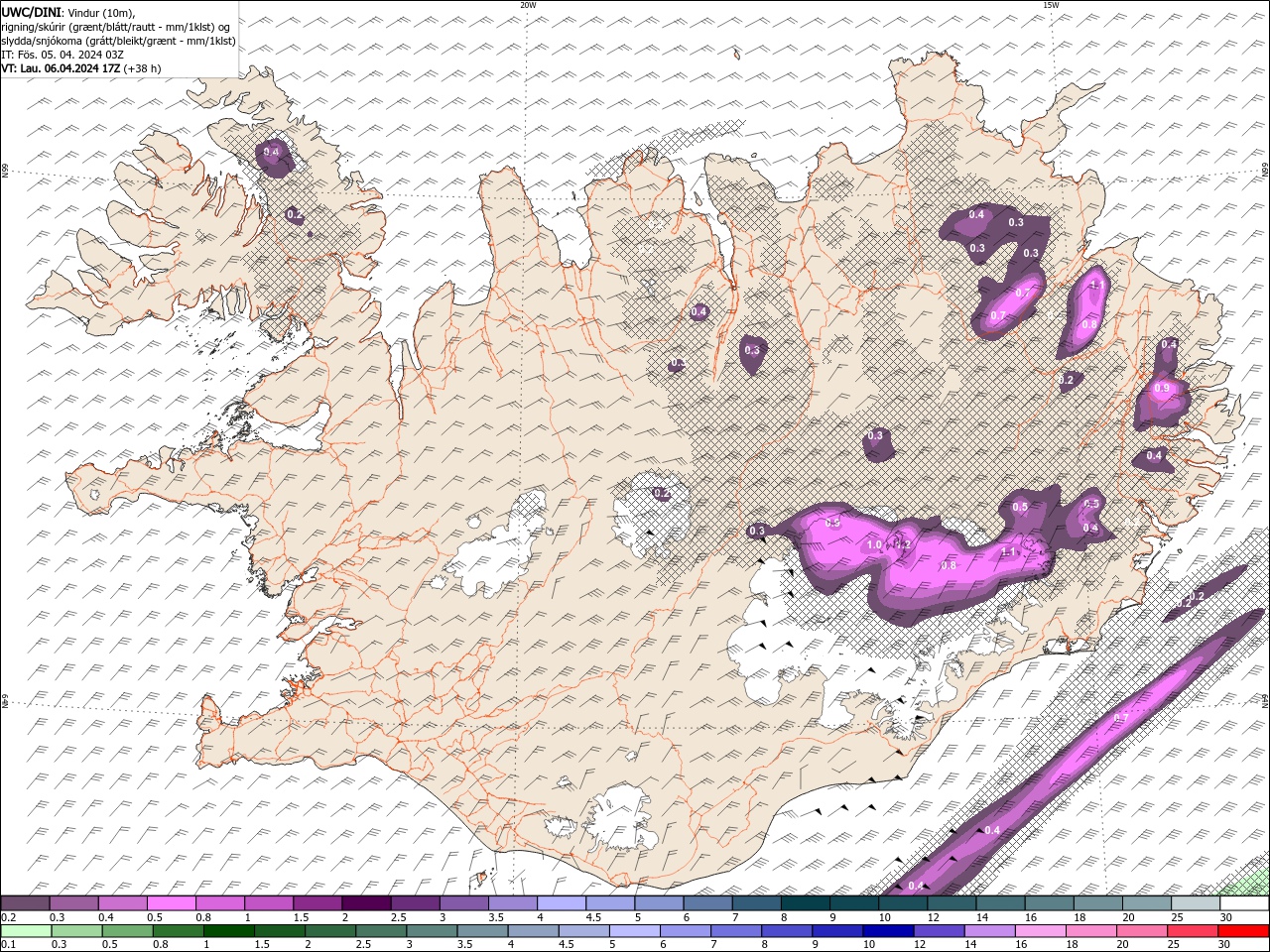Select the light pink 16 swatch in lower legend
This screenshot has height=952, width=1270.
pyautogui.click(x=1041, y=931)
